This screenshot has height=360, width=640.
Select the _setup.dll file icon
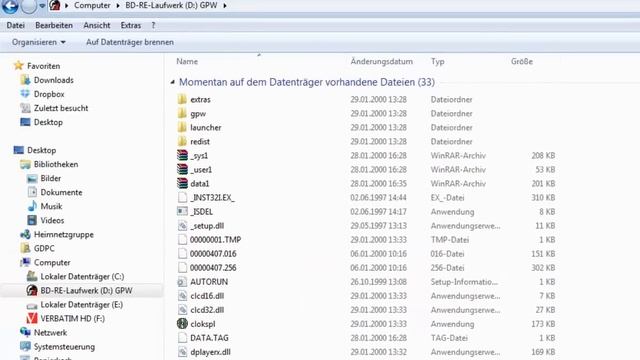(x=182, y=225)
